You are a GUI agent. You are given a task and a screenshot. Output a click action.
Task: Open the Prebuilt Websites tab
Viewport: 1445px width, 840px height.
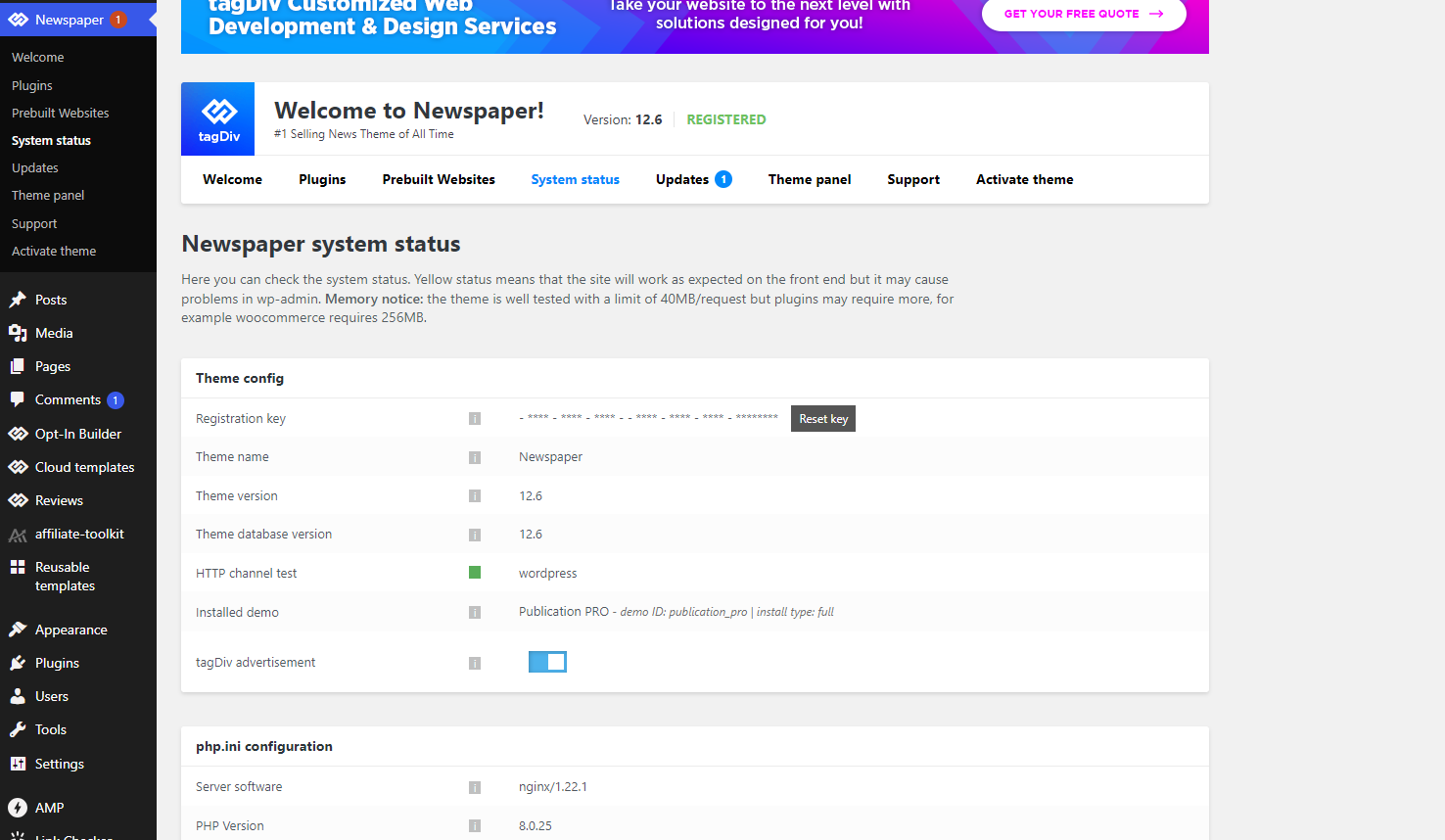(439, 179)
